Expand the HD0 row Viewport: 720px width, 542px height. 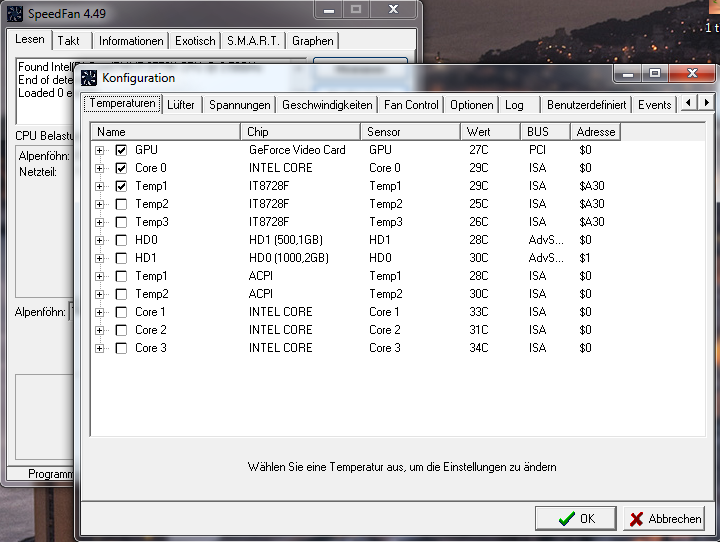point(99,240)
